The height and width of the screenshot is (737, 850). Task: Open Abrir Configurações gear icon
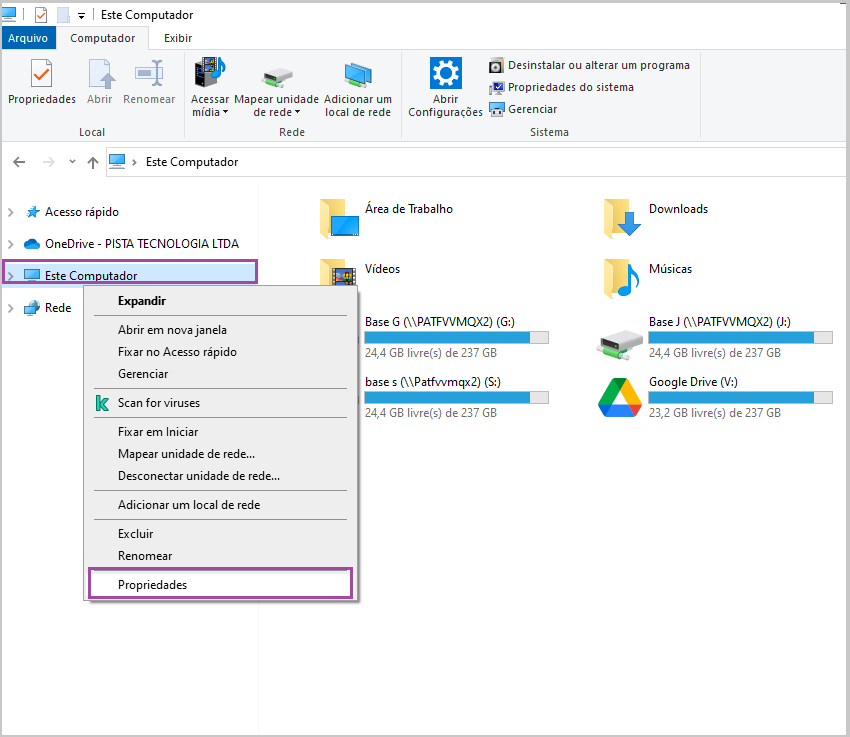pos(445,76)
